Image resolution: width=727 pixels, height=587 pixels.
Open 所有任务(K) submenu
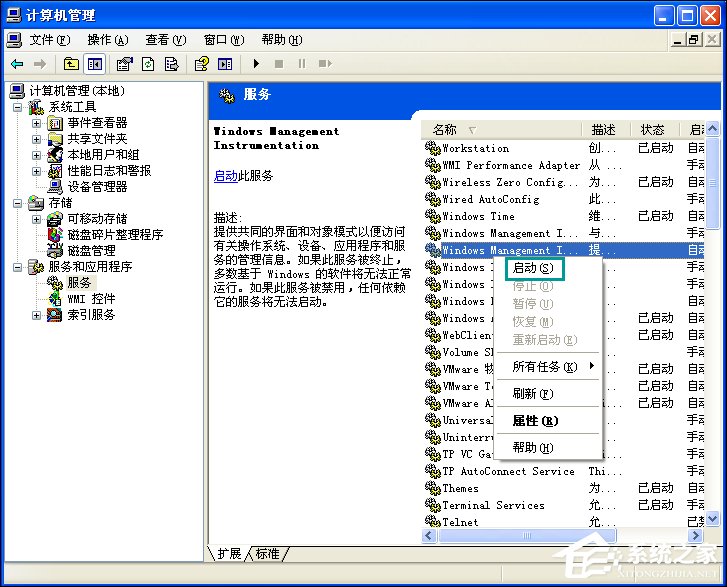click(x=549, y=367)
